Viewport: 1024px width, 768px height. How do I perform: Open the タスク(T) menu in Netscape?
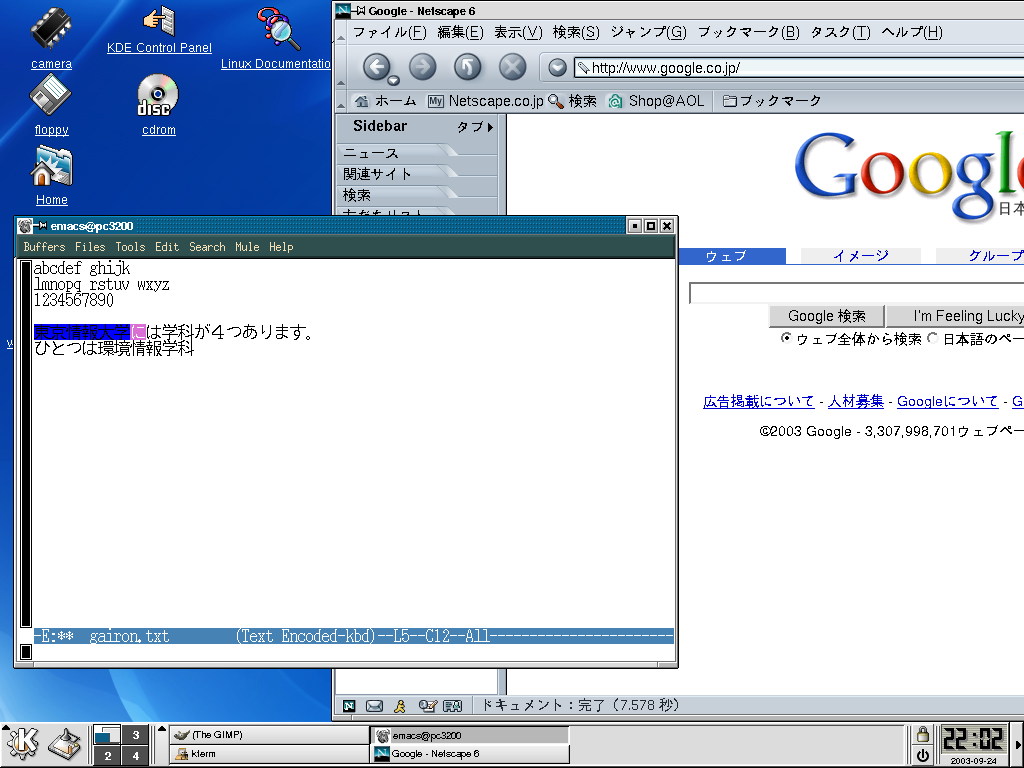pos(840,32)
